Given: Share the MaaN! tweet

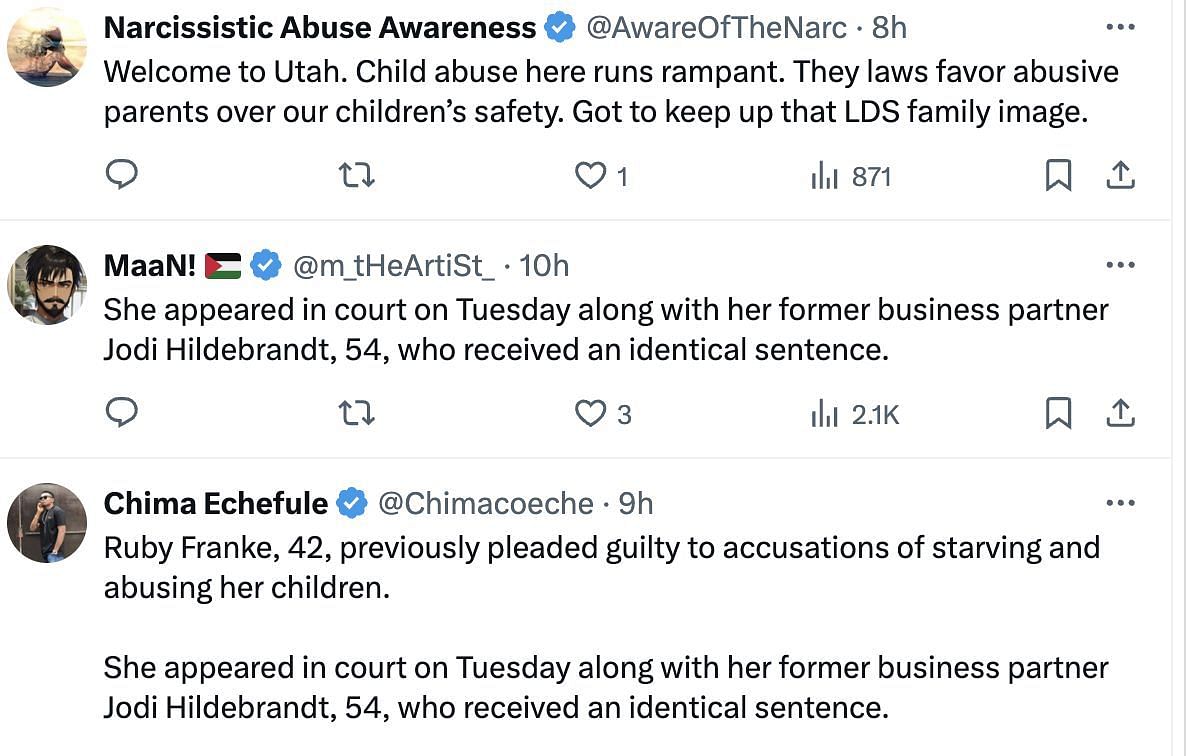Looking at the screenshot, I should (1121, 414).
